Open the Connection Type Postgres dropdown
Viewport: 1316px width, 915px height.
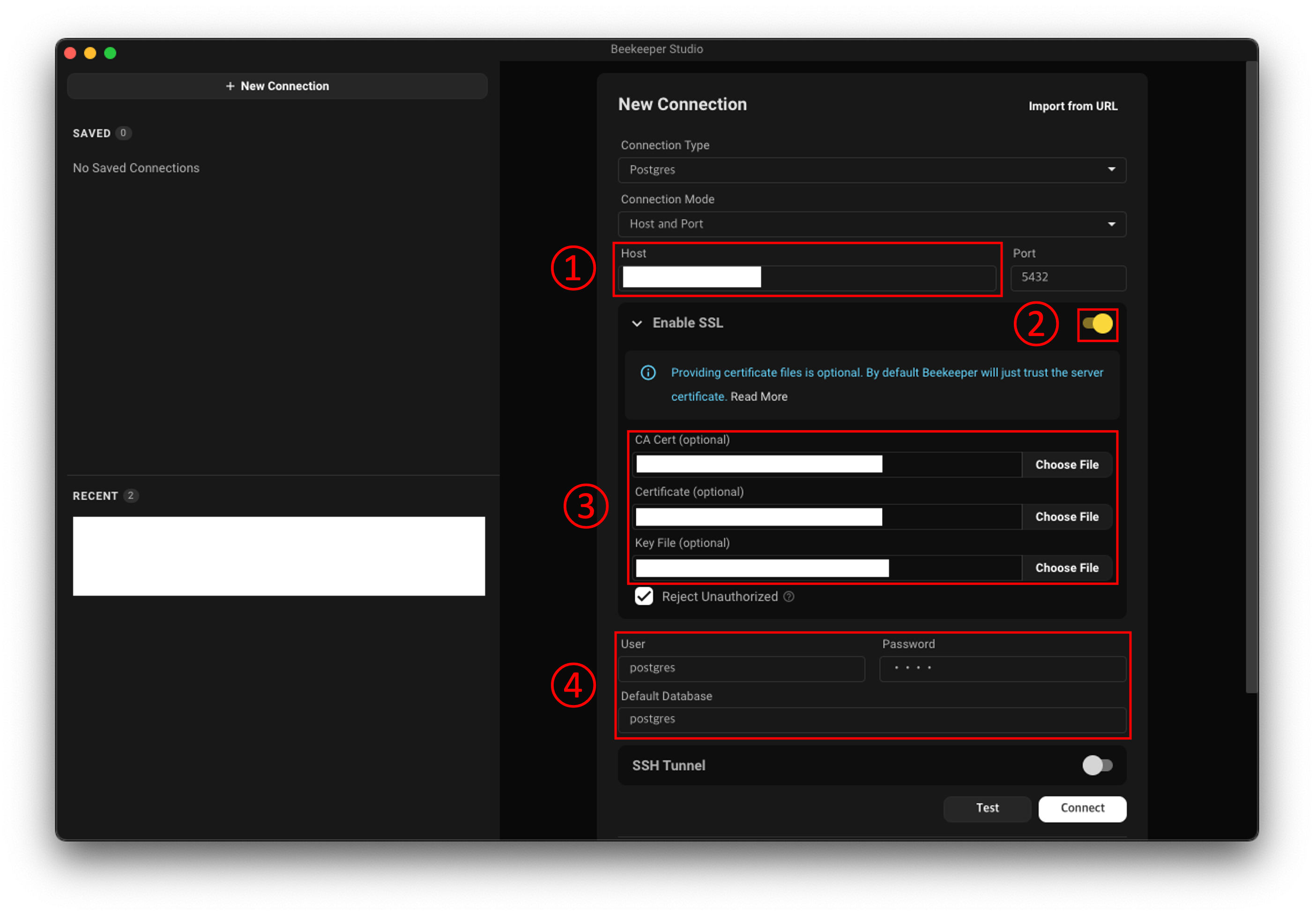(871, 170)
